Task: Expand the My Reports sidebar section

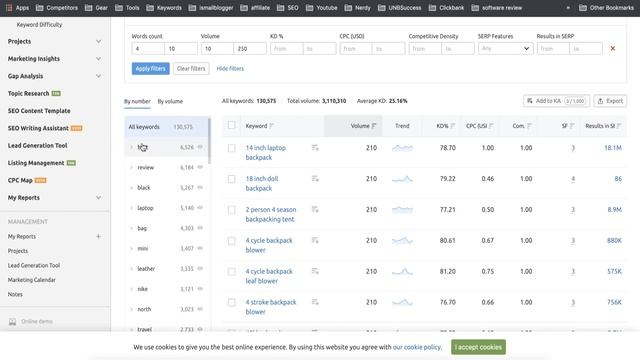Action: tap(98, 198)
